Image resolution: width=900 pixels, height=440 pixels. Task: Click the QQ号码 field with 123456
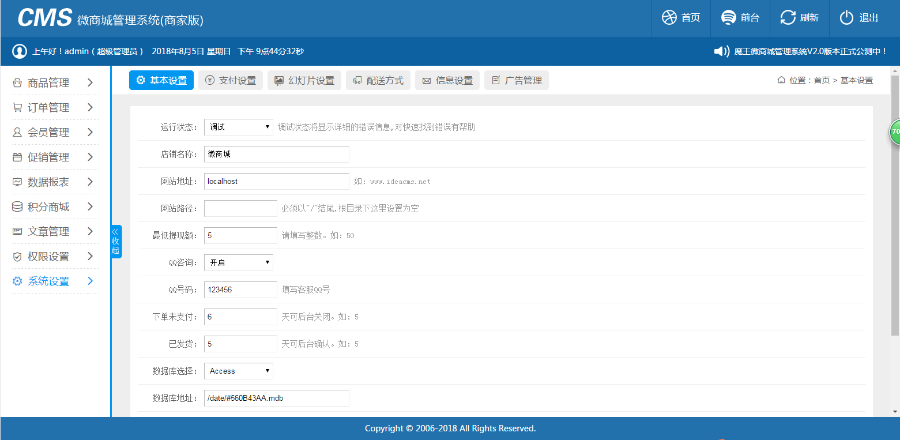pyautogui.click(x=240, y=290)
